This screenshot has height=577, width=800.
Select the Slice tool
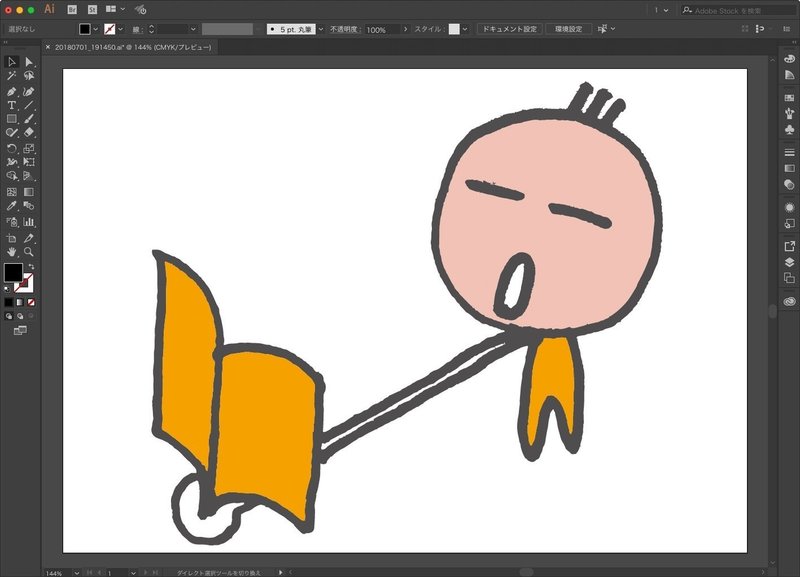pyautogui.click(x=29, y=238)
